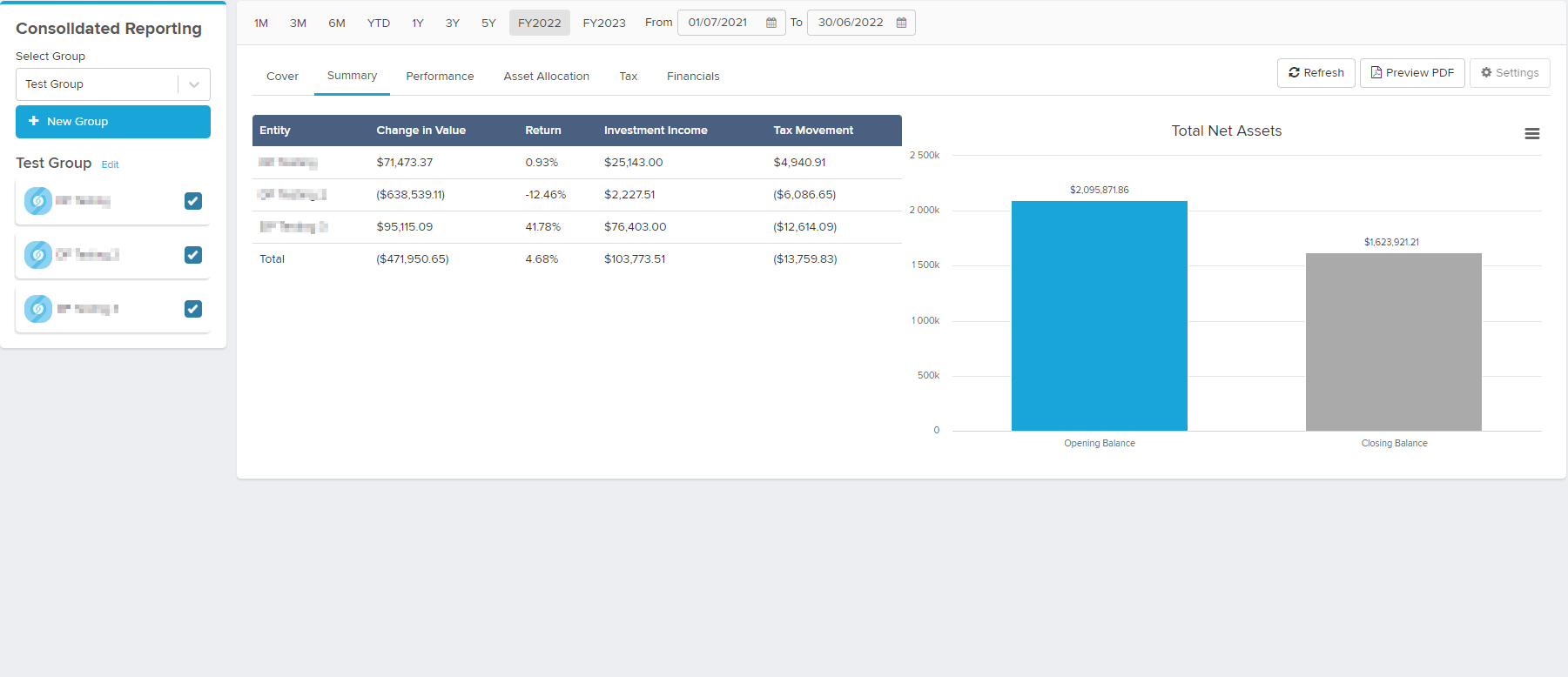Go to the Tax tab

[x=628, y=77]
